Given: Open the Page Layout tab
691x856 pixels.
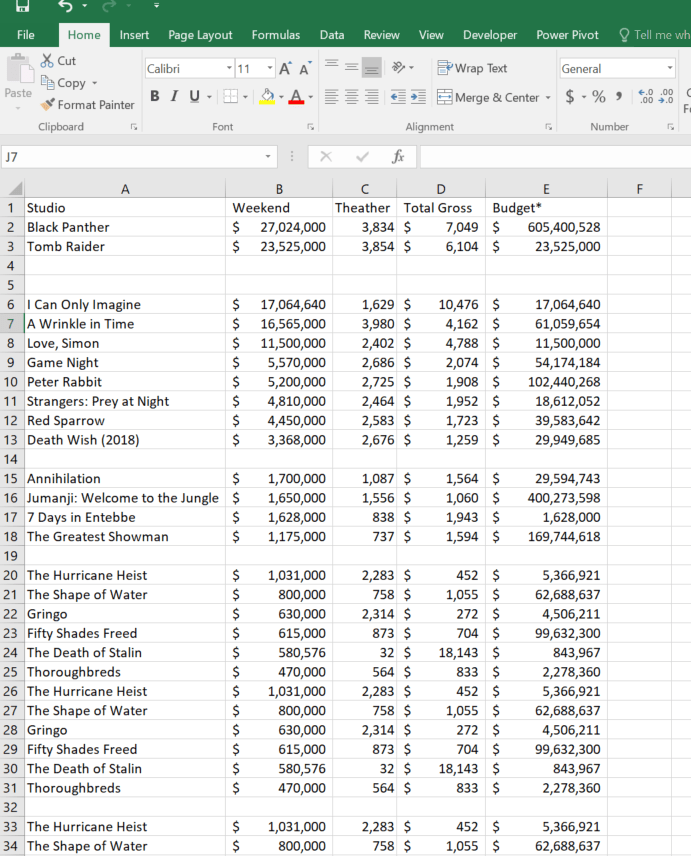Looking at the screenshot, I should (x=200, y=35).
